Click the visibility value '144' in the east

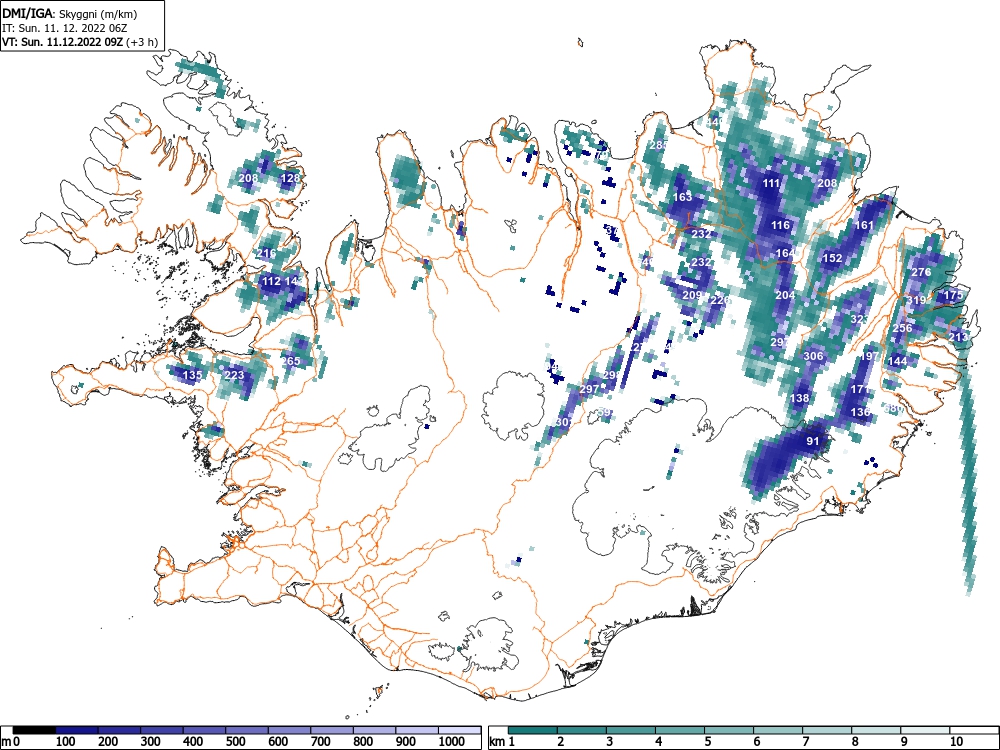(x=897, y=361)
